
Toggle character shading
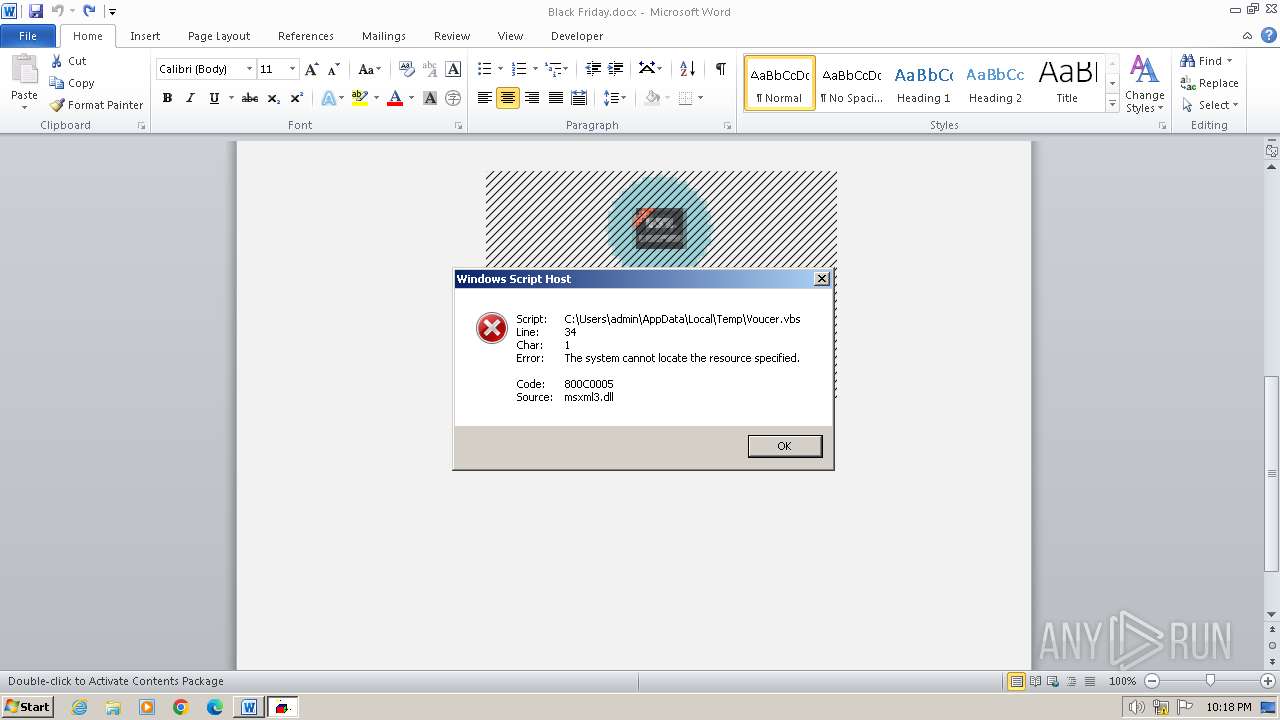(x=430, y=98)
